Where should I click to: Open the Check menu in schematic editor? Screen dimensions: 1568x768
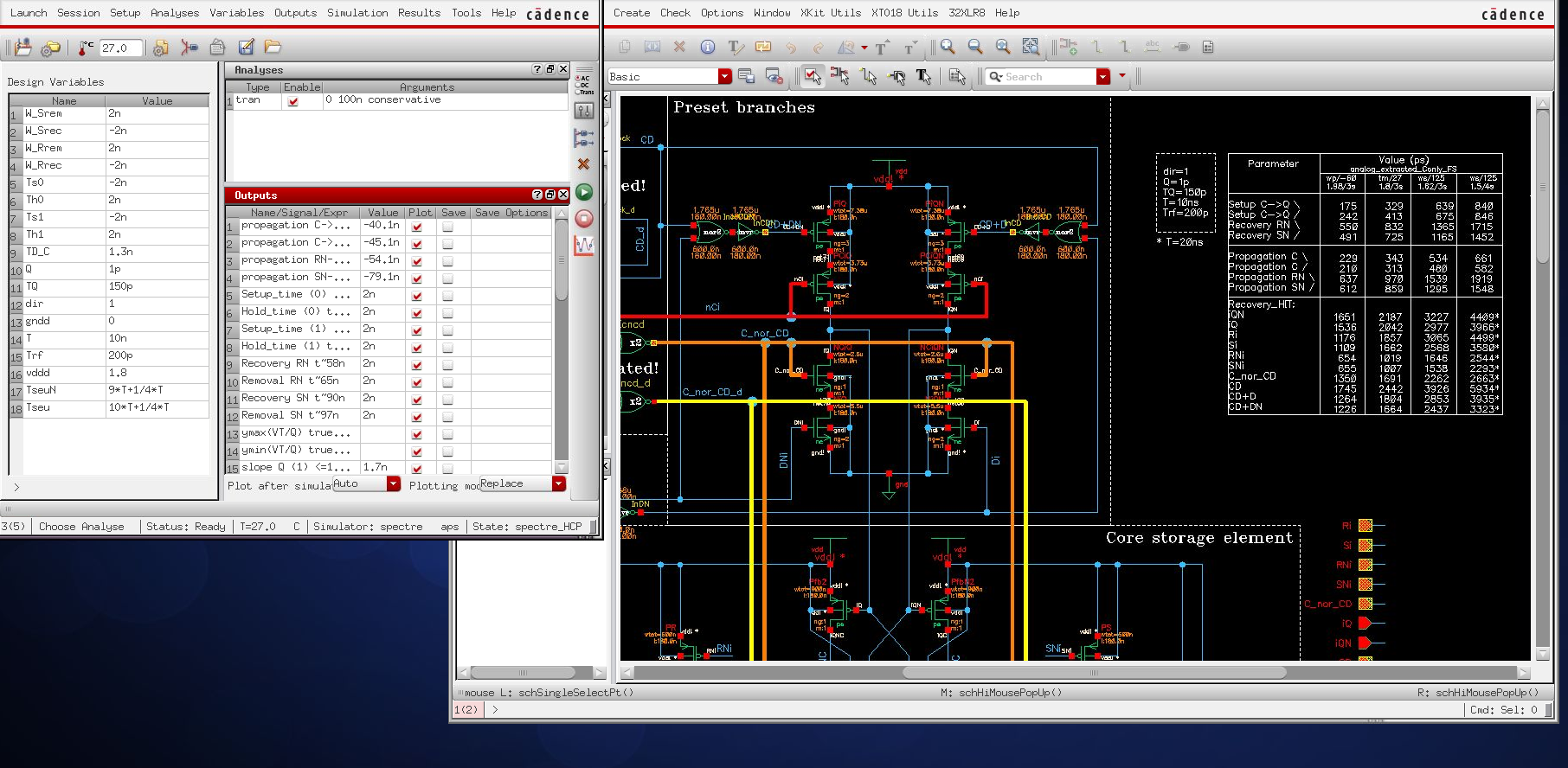coord(675,13)
